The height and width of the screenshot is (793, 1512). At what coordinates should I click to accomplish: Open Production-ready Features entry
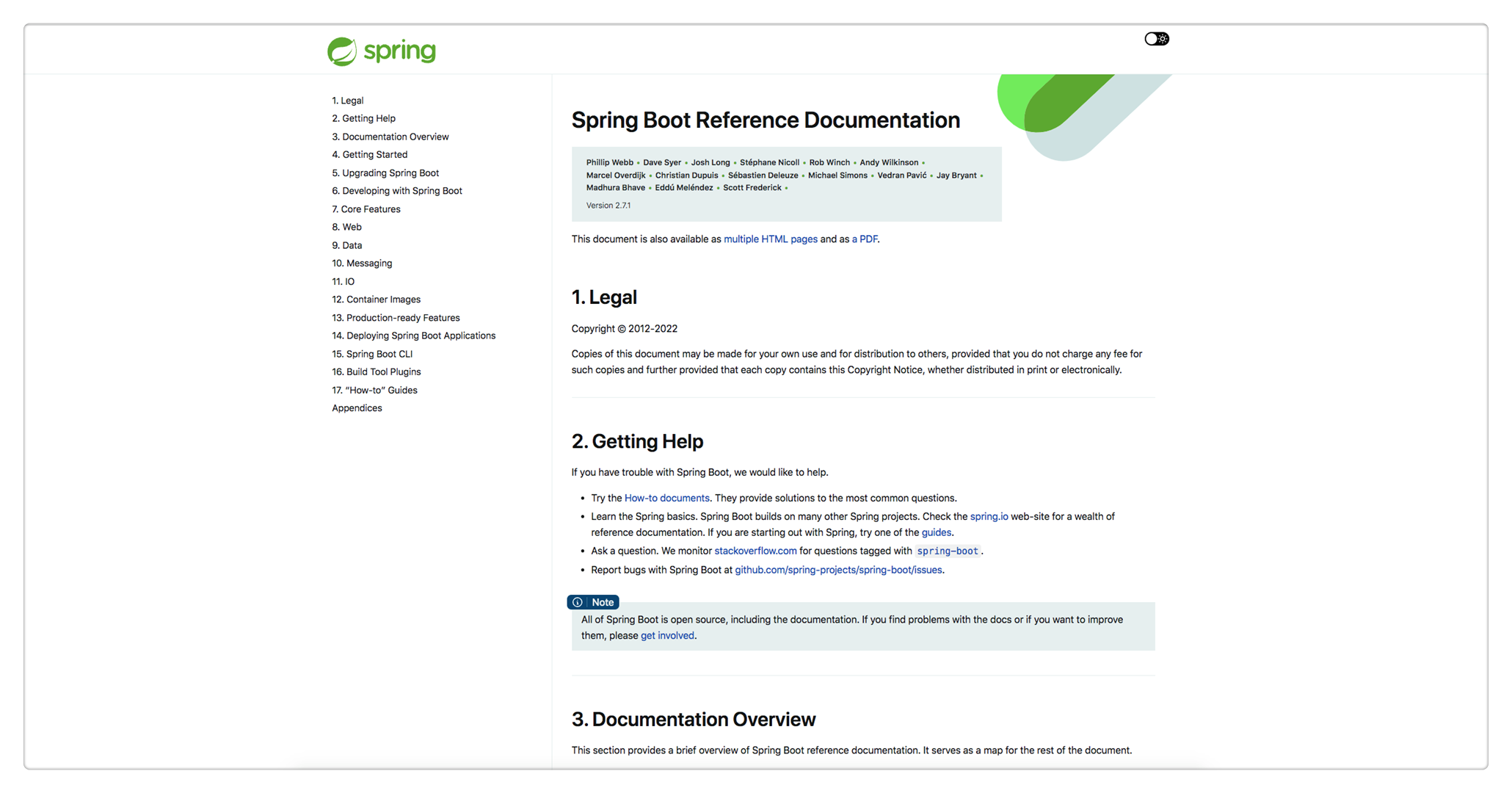pos(396,318)
